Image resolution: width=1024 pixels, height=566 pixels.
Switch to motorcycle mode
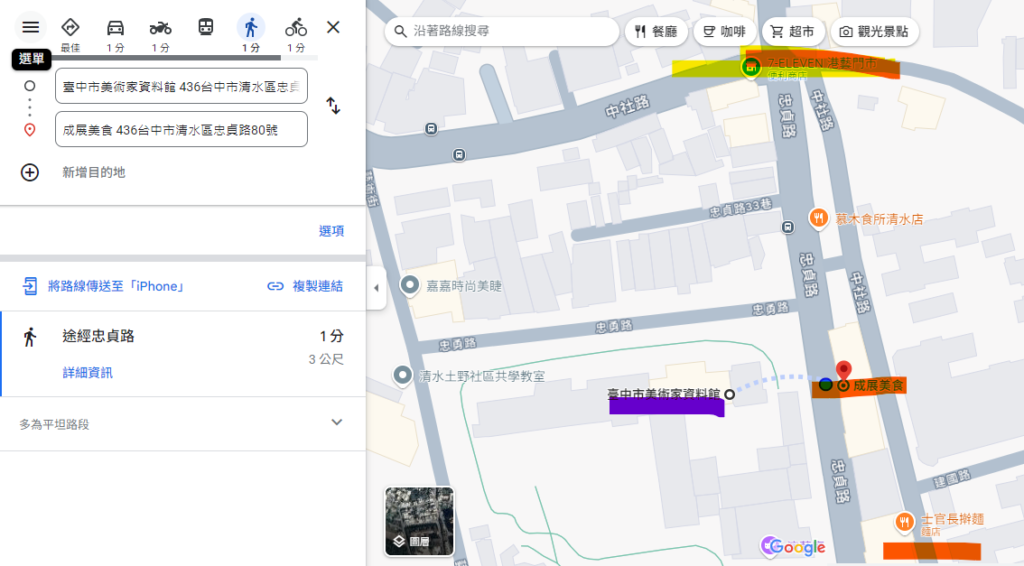tap(160, 27)
